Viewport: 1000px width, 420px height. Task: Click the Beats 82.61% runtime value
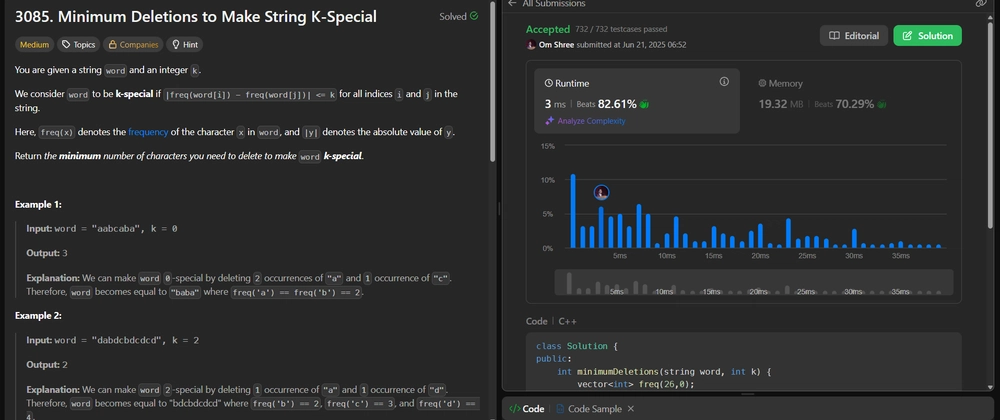tap(612, 104)
